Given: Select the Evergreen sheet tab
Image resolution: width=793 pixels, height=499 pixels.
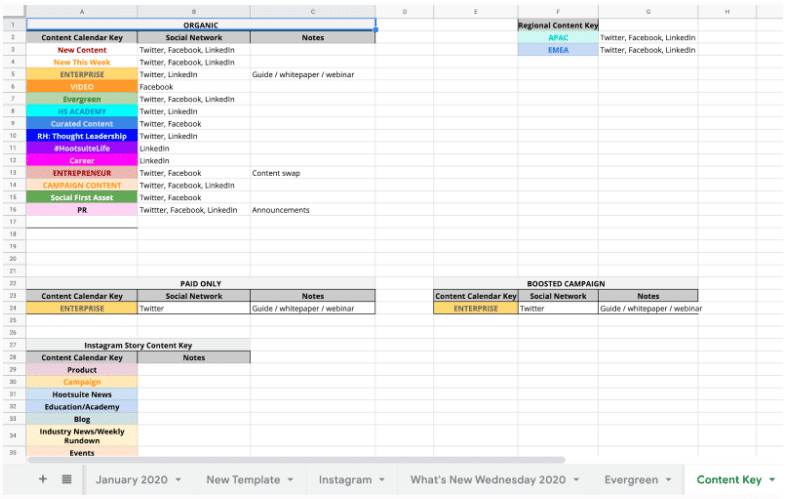Looking at the screenshot, I should [x=631, y=479].
